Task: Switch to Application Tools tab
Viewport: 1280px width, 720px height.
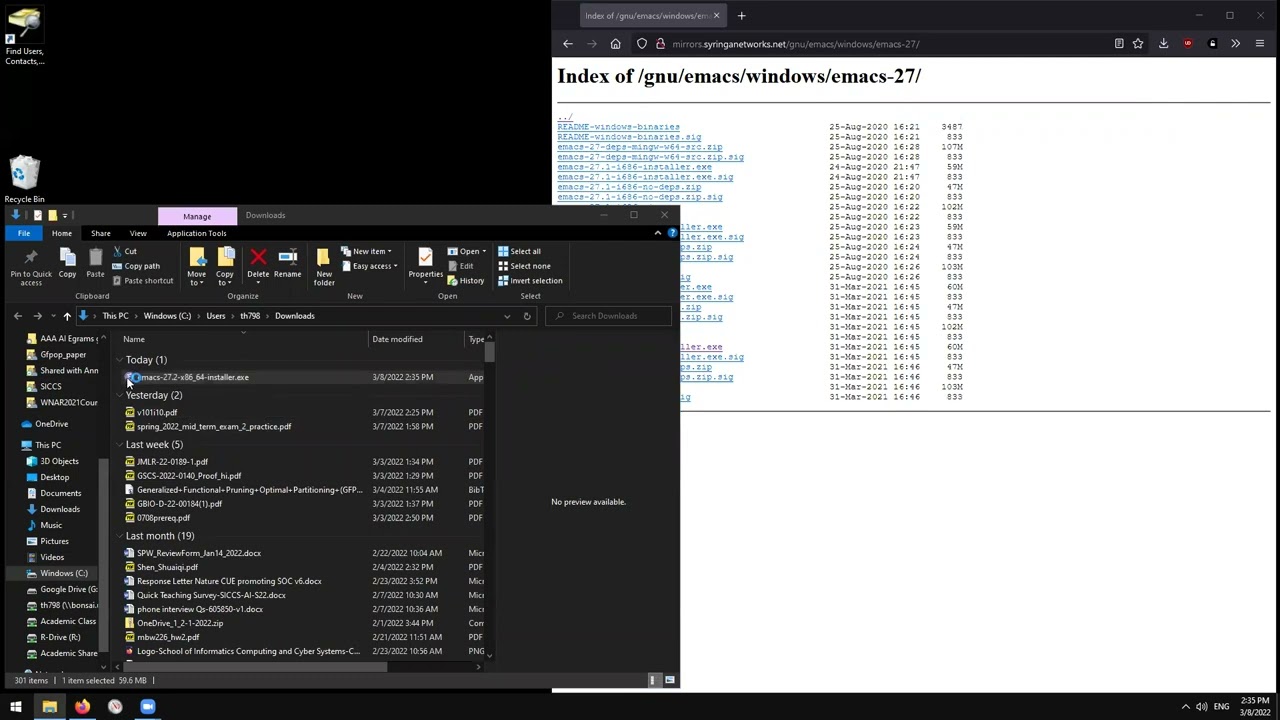Action: [197, 233]
